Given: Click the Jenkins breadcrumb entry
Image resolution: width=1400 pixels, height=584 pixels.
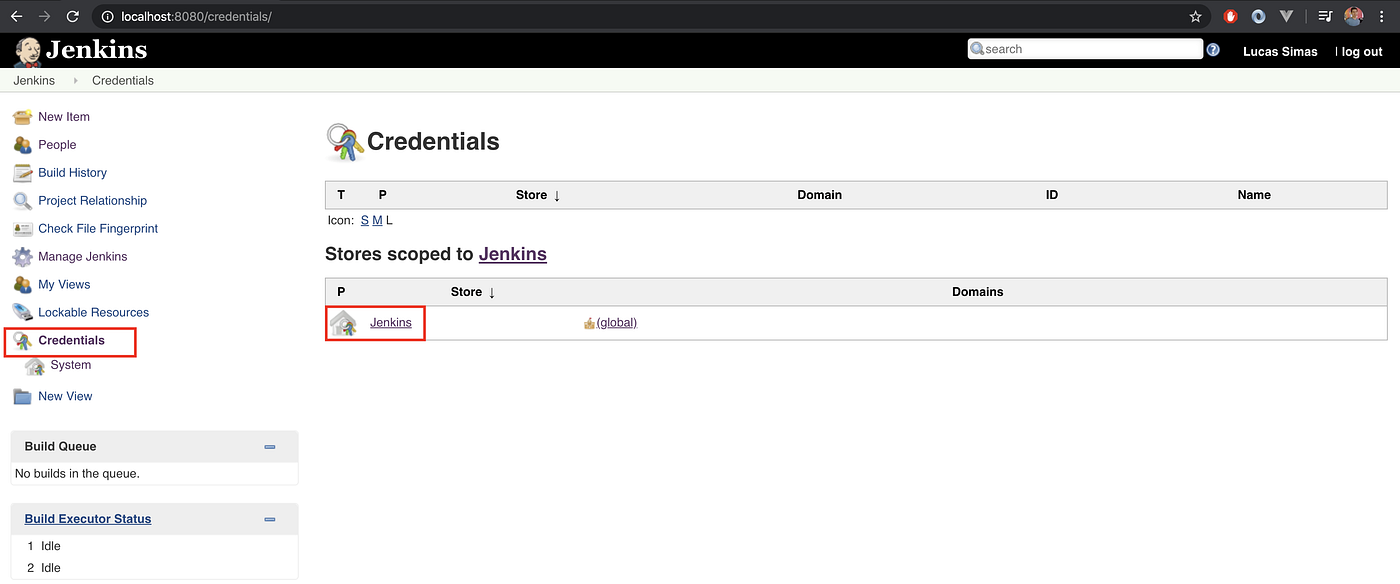Looking at the screenshot, I should [33, 80].
